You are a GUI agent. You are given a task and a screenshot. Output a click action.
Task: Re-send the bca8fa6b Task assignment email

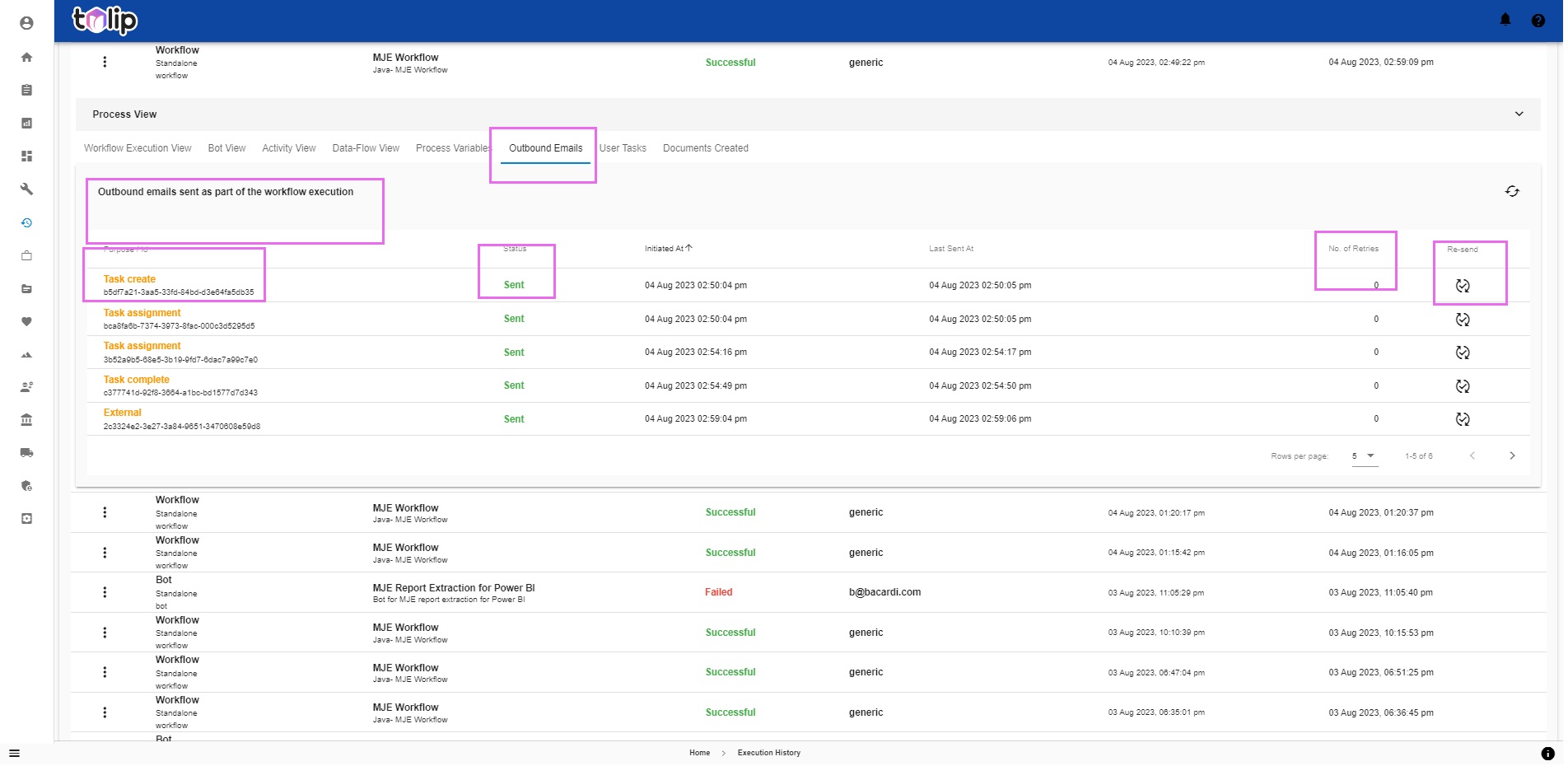tap(1463, 320)
